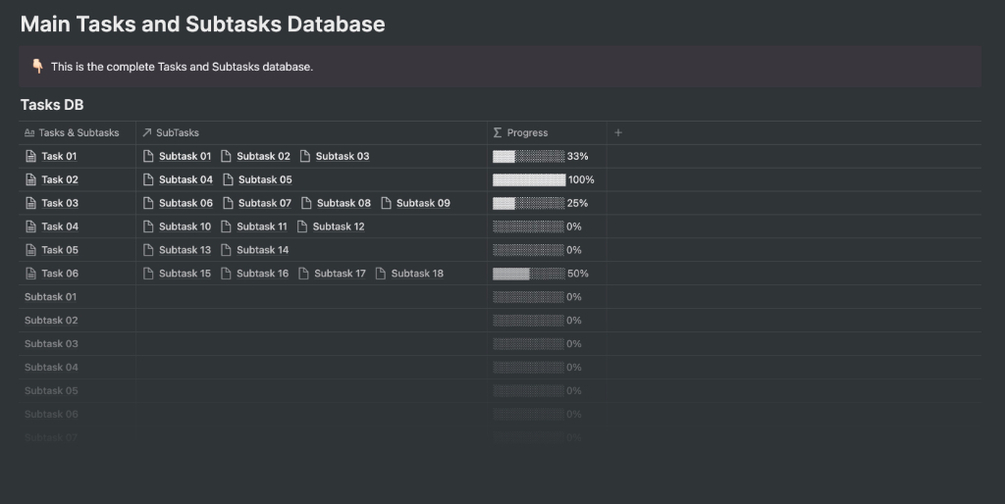Click the 100% progress bar for Task 02

(529, 180)
